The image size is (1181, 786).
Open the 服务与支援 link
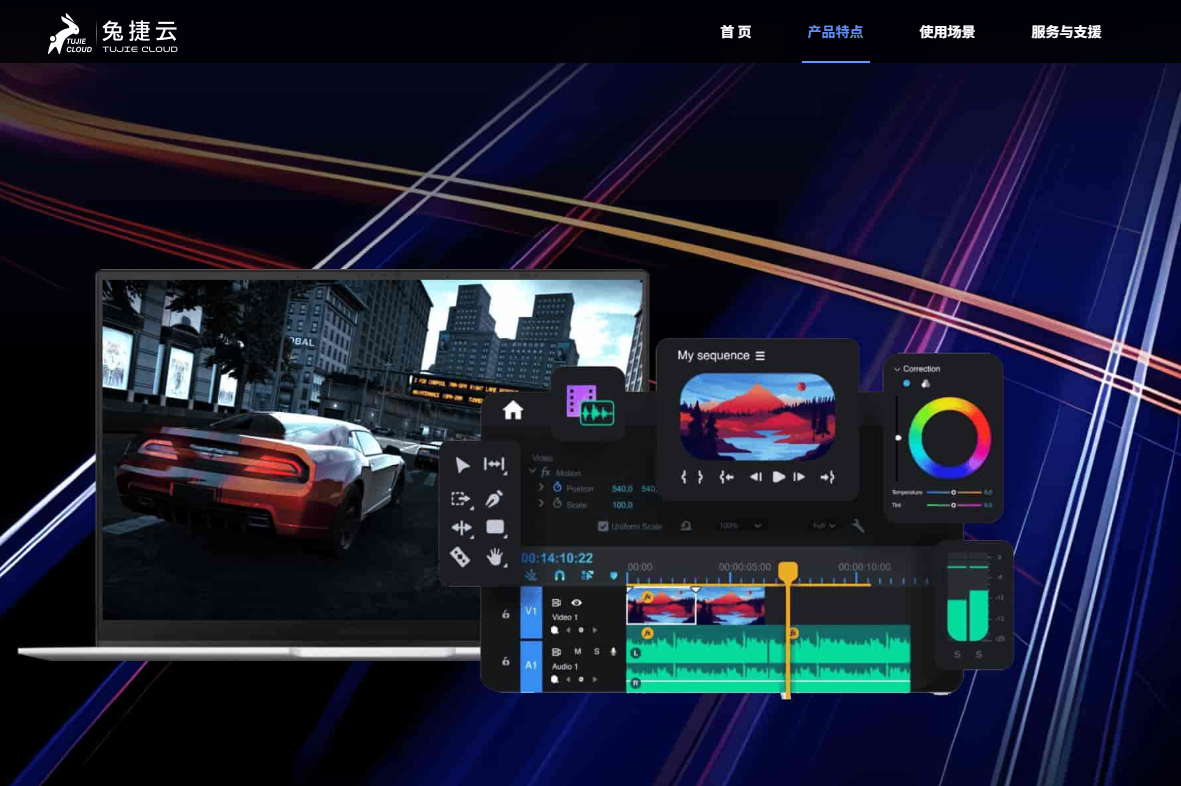pyautogui.click(x=1066, y=32)
